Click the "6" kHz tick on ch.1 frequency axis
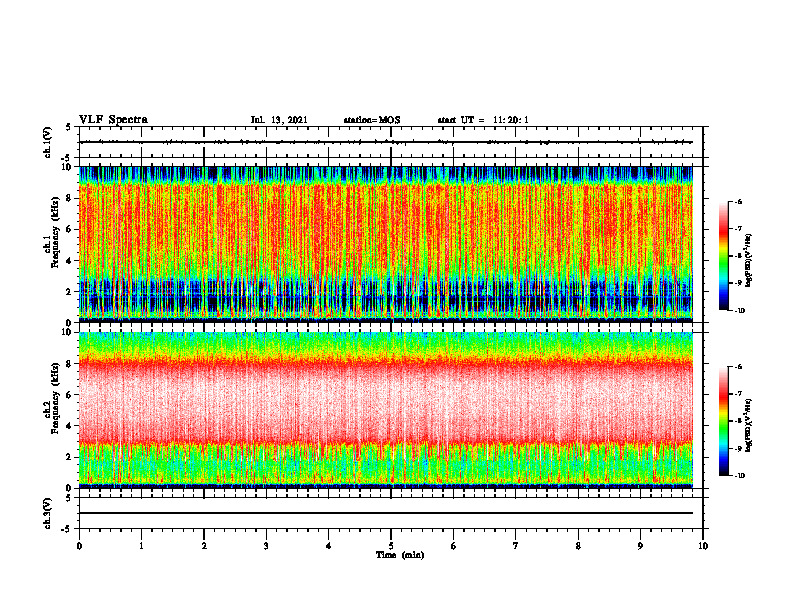Viewport: 792px width, 612px height. 70,229
